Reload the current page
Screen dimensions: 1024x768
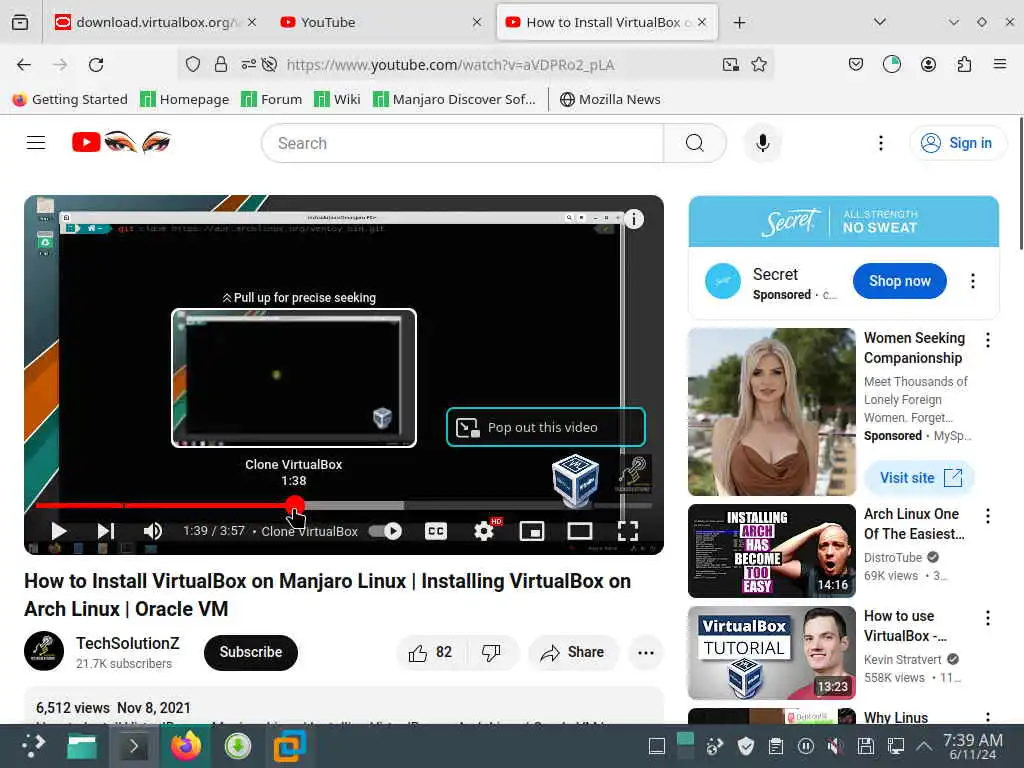[x=96, y=65]
